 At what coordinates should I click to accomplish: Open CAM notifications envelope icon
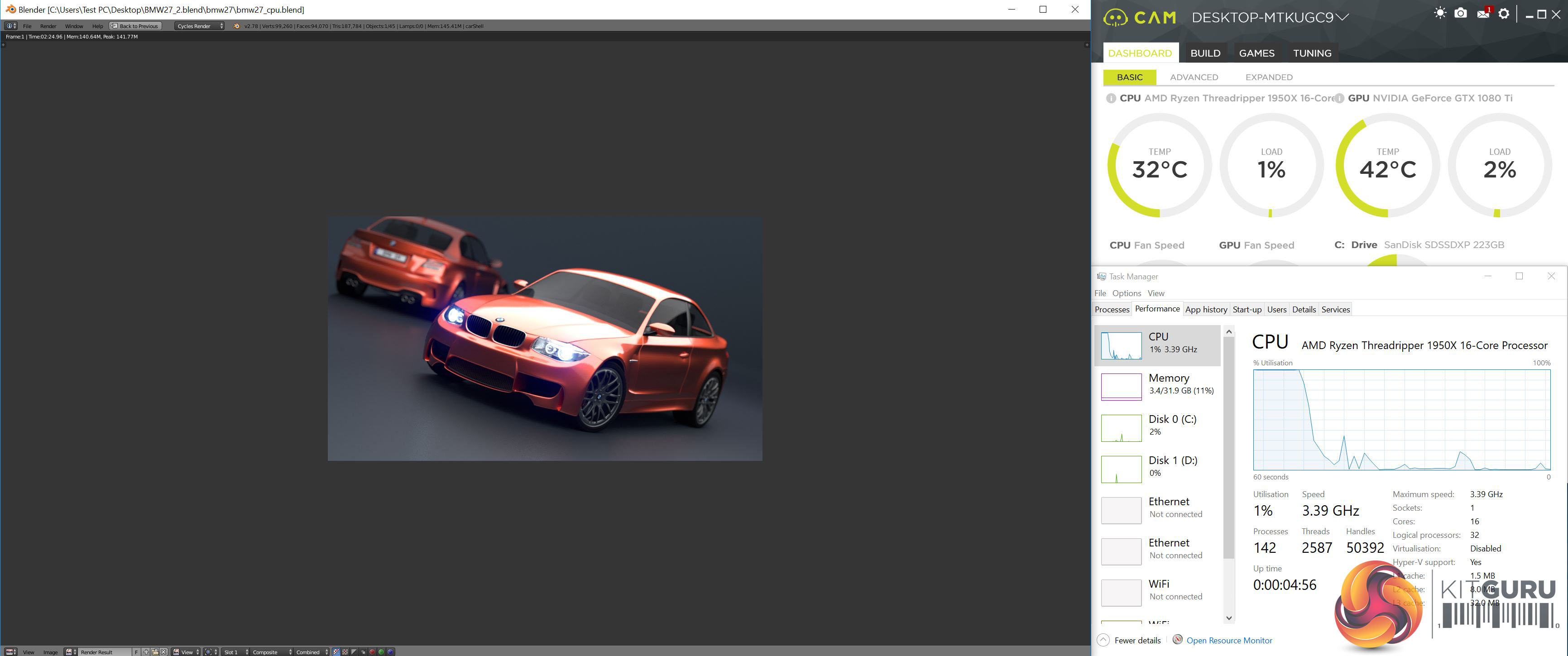1483,14
